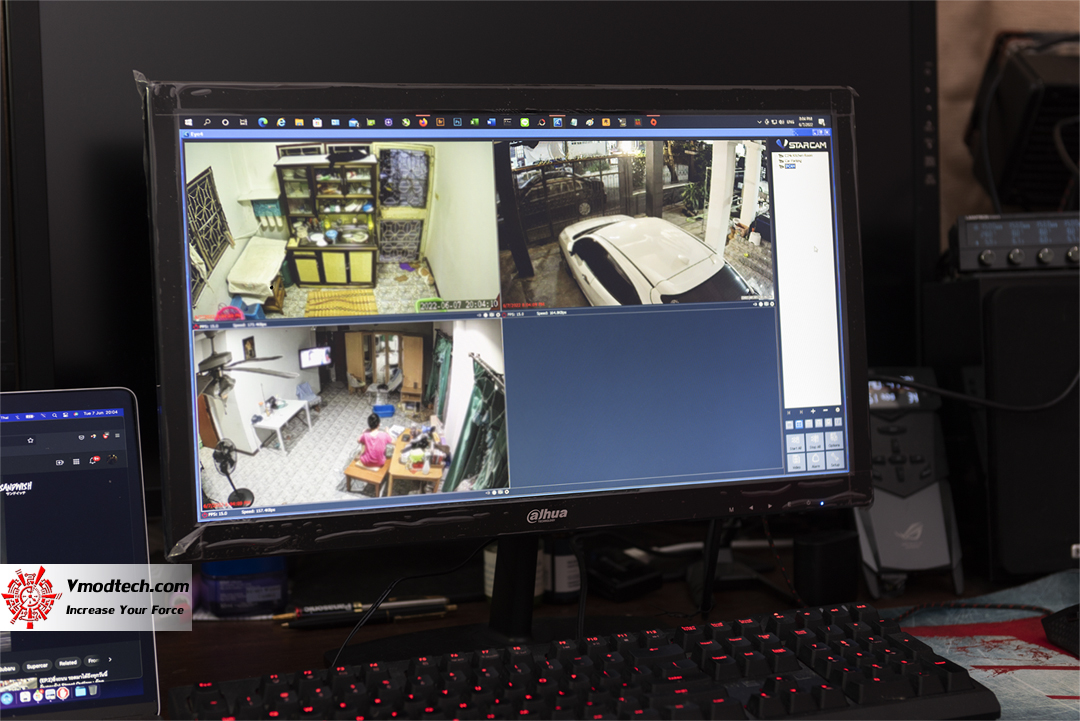The height and width of the screenshot is (721, 1080).
Task: Open YouTube notifications bell on the laptop
Action: [93, 461]
